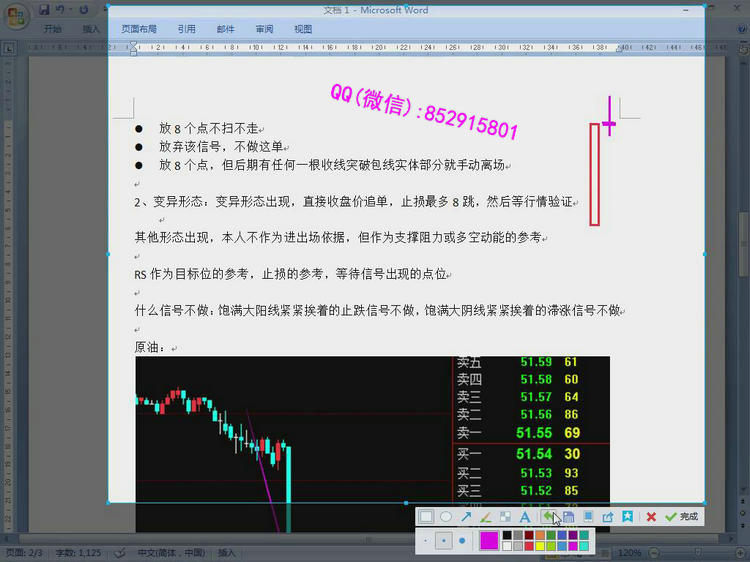Image resolution: width=750 pixels, height=562 pixels.
Task: Undo the last screenshot annotation
Action: (547, 516)
